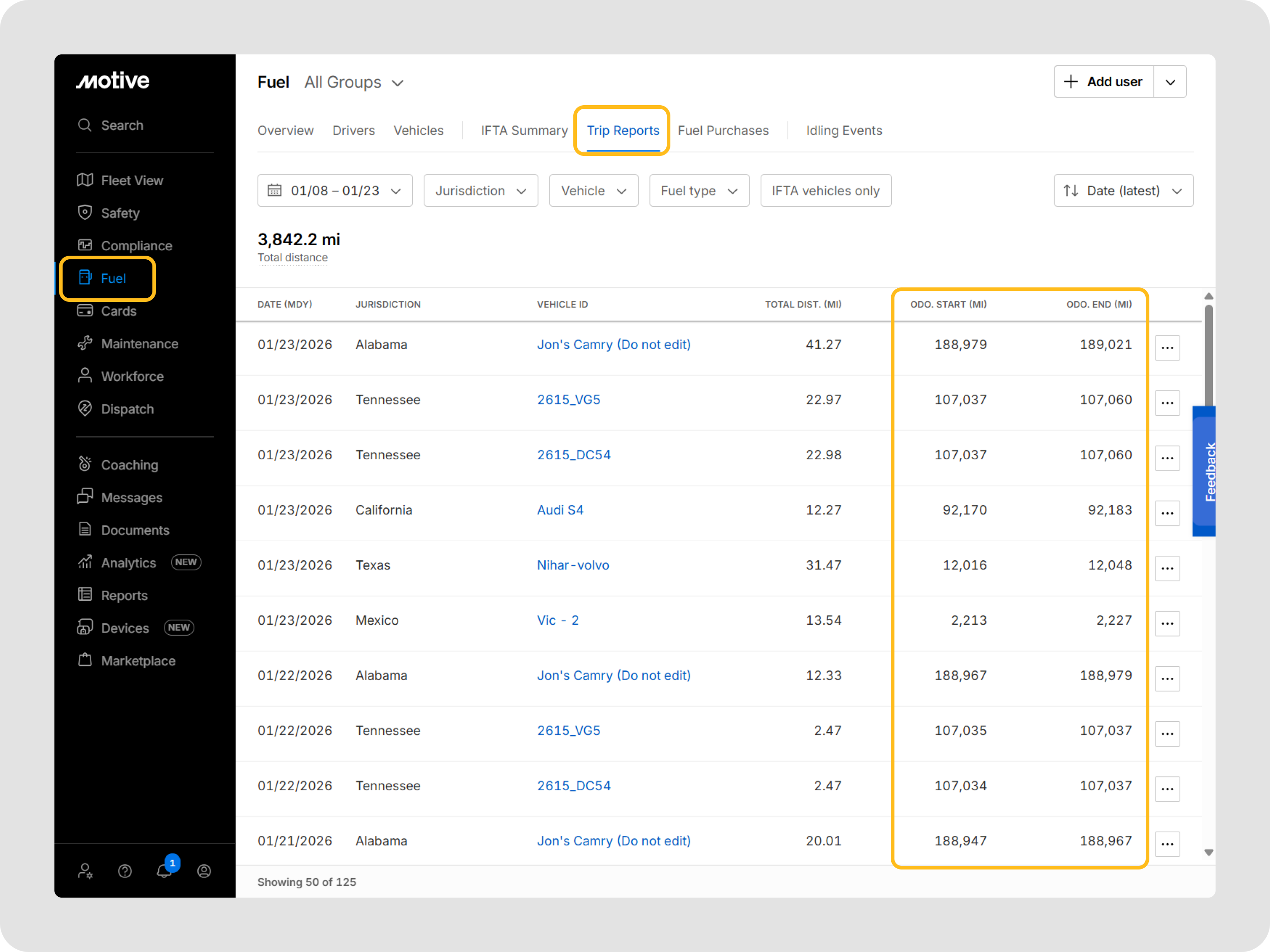Open more options for Audi S4 row

1167,513
